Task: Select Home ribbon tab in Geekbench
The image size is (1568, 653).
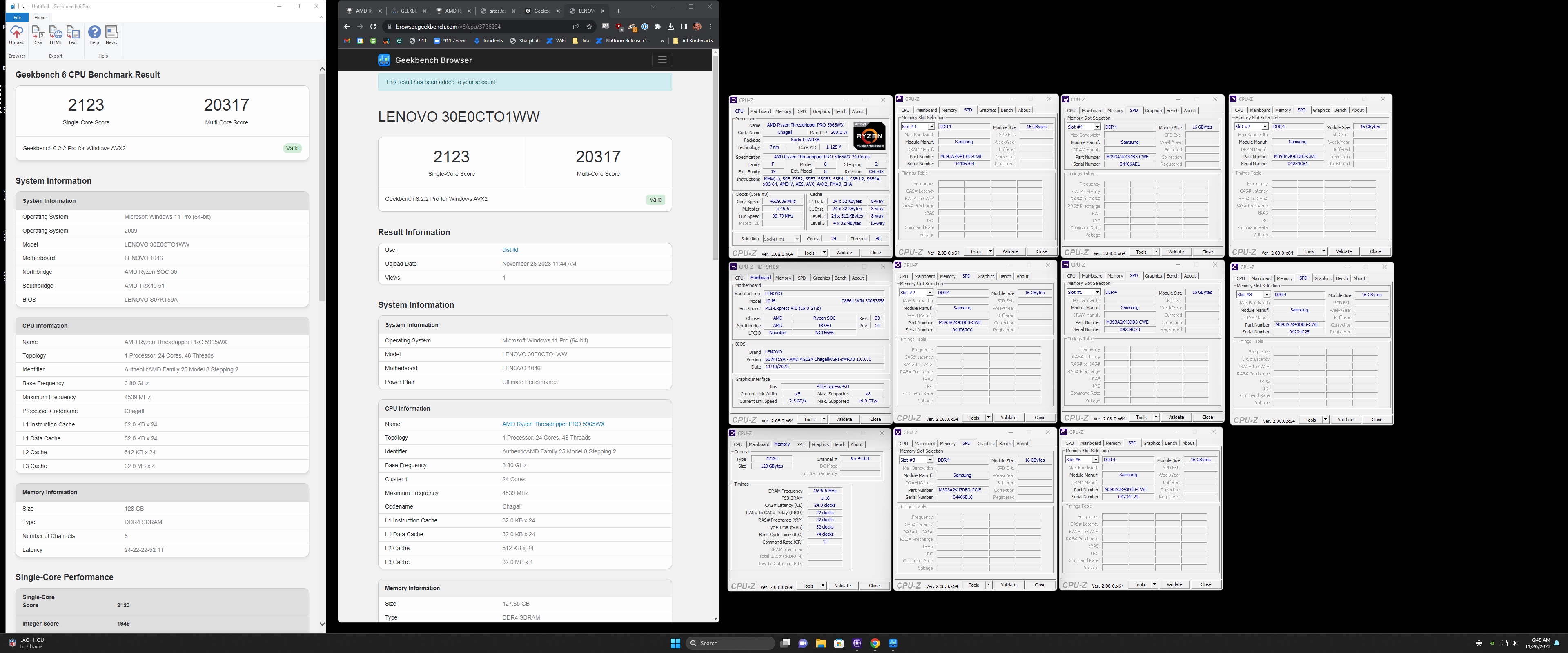Action: (40, 18)
